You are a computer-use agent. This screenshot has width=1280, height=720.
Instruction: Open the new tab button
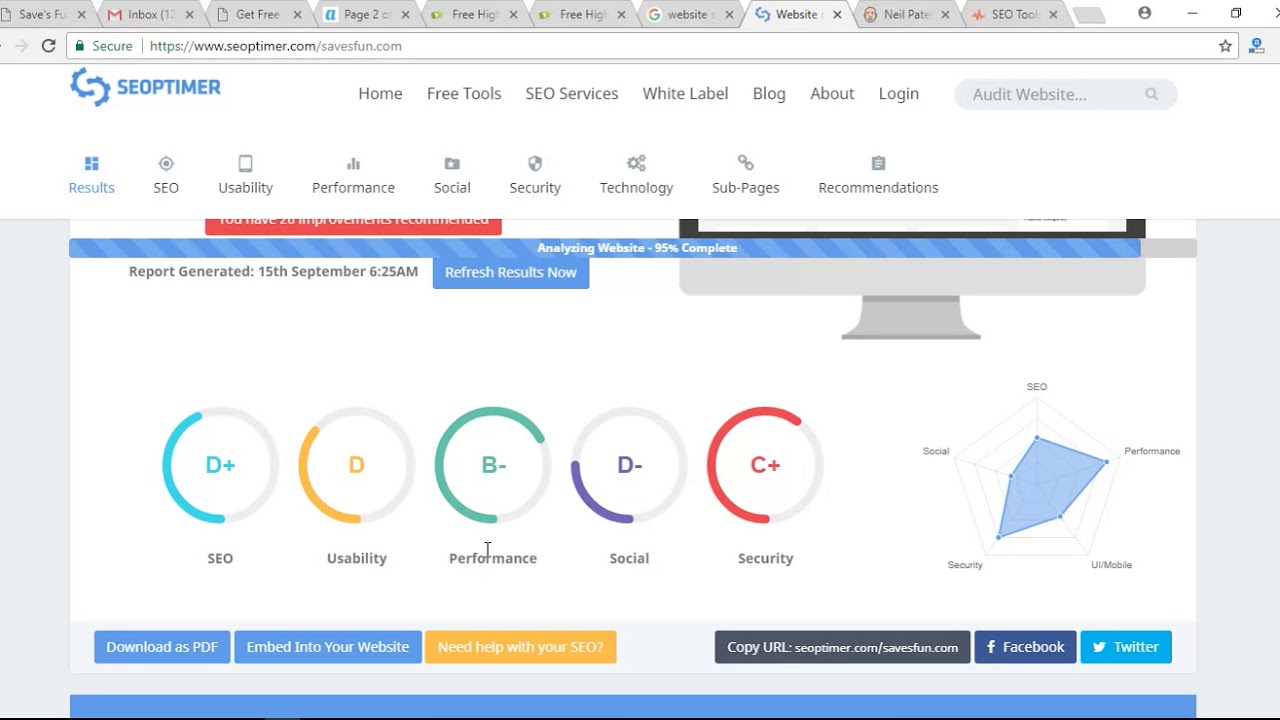point(1088,15)
